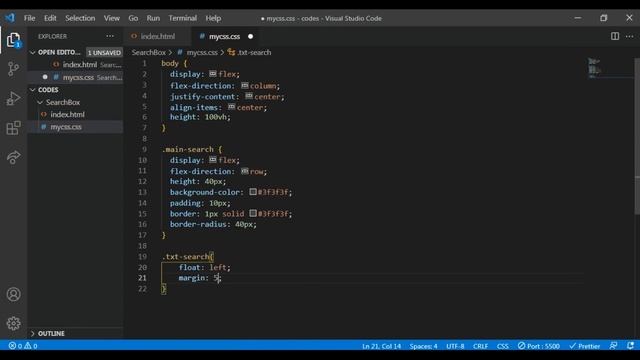Click the Prettier status bar item

pyautogui.click(x=584, y=346)
